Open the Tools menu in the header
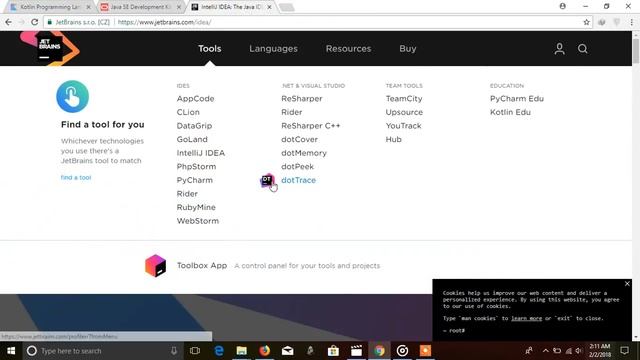 click(x=210, y=49)
